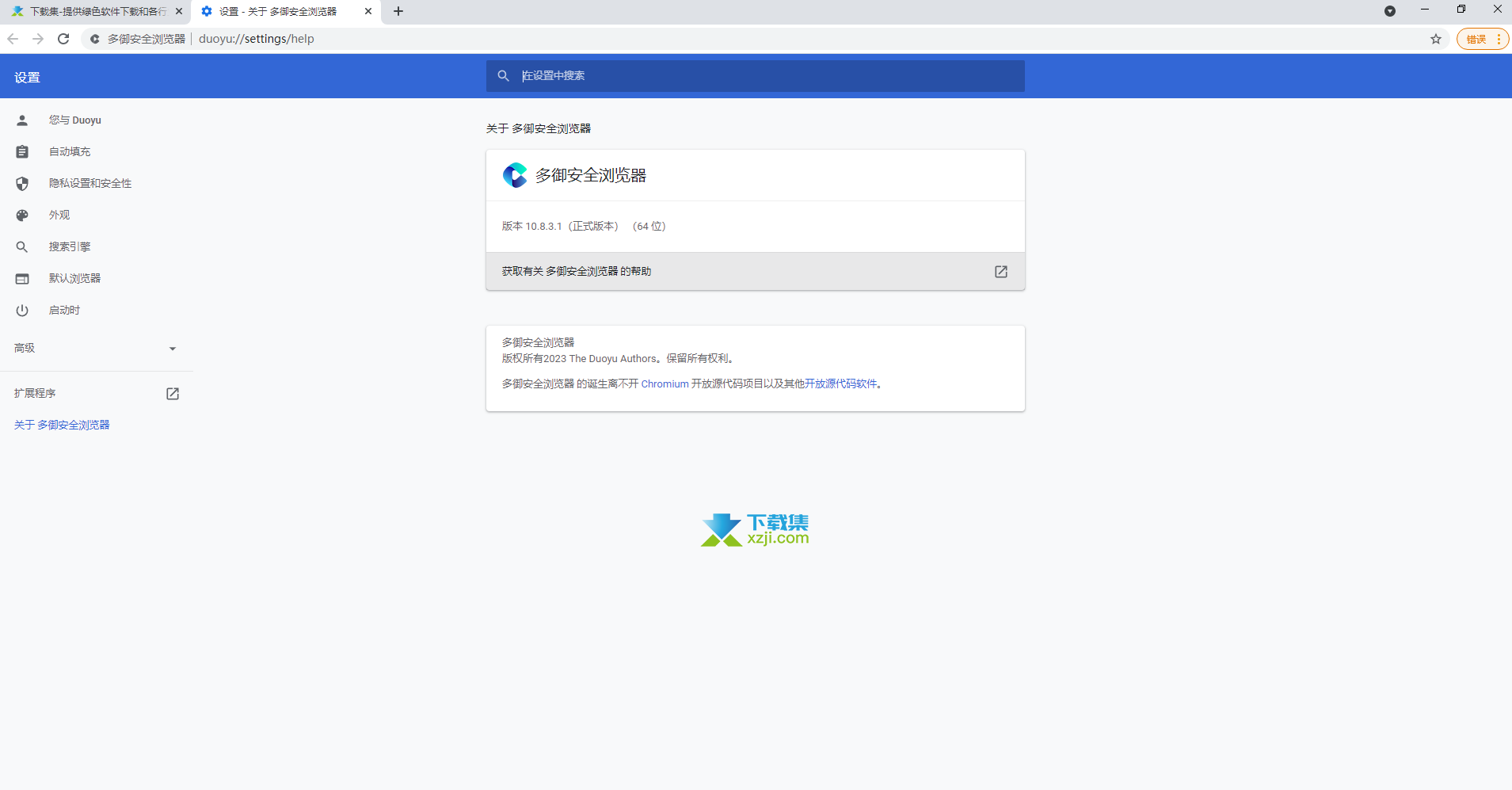The image size is (1512, 790).
Task: Click the bookmark star icon in address bar
Action: [x=1436, y=39]
